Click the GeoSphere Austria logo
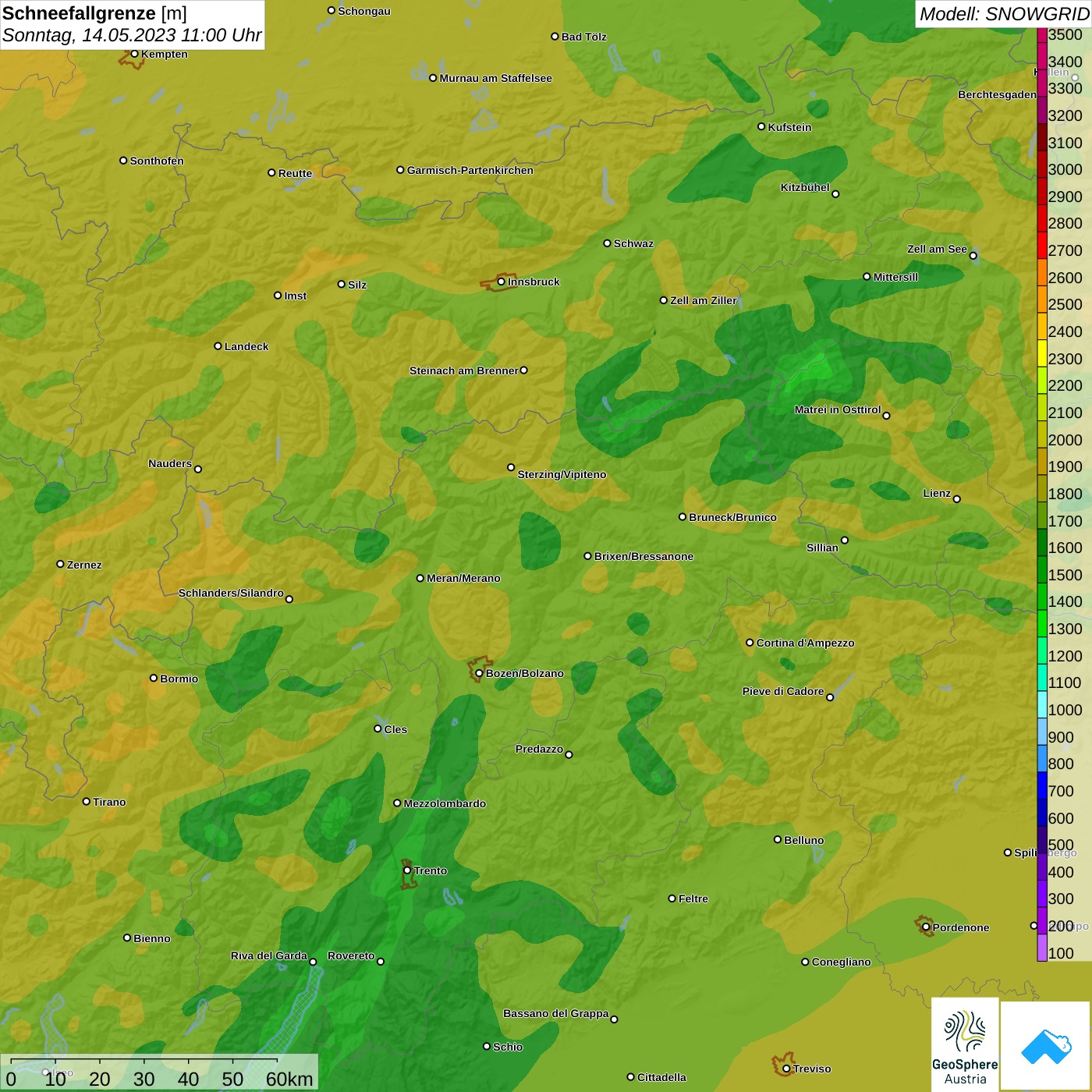 (x=965, y=1044)
